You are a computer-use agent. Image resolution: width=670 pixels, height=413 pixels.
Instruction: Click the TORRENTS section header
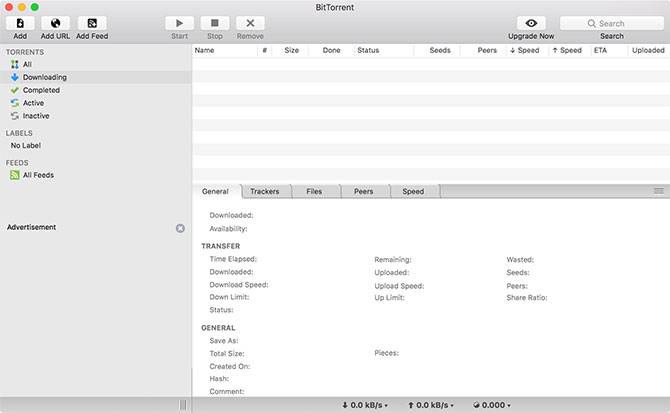coord(25,52)
